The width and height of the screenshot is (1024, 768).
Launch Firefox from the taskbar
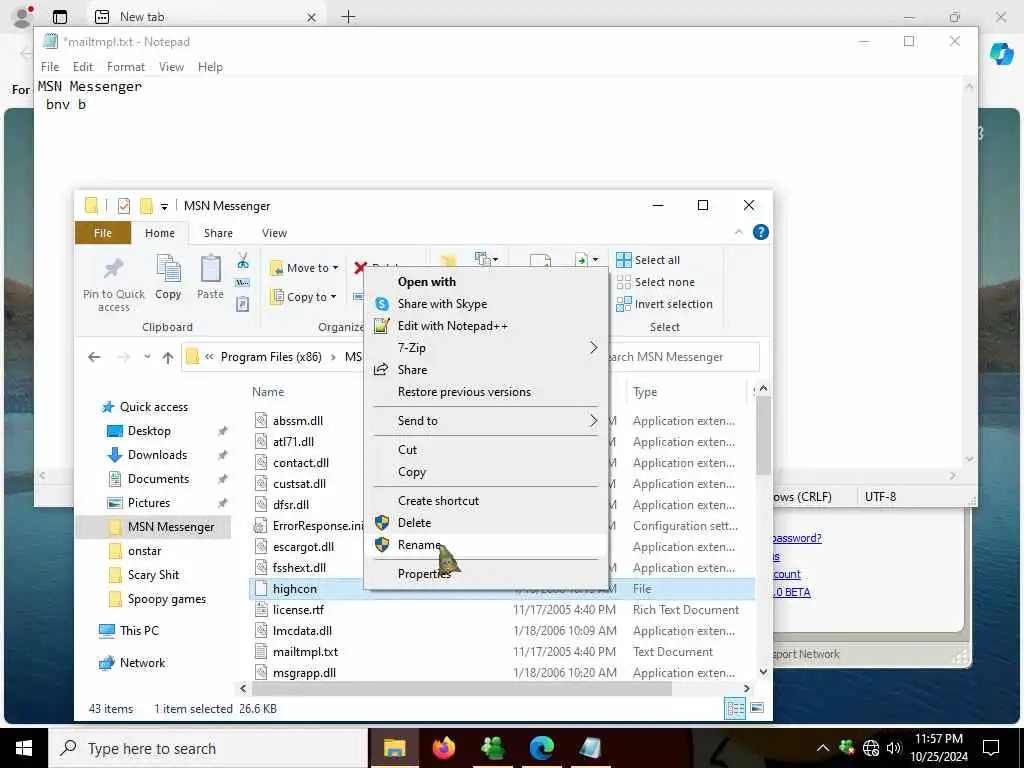point(443,748)
